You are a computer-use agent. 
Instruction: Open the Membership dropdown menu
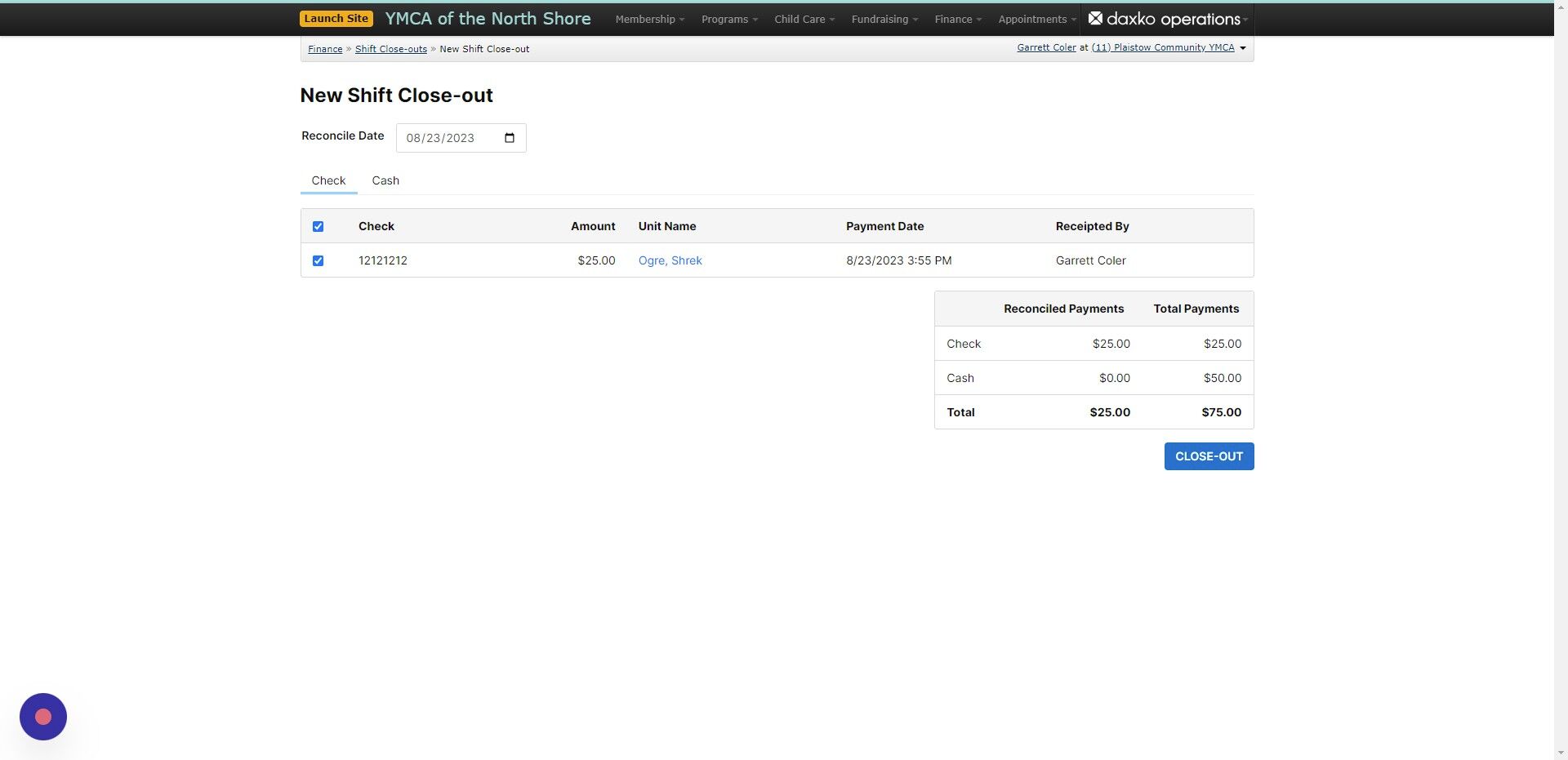click(650, 19)
